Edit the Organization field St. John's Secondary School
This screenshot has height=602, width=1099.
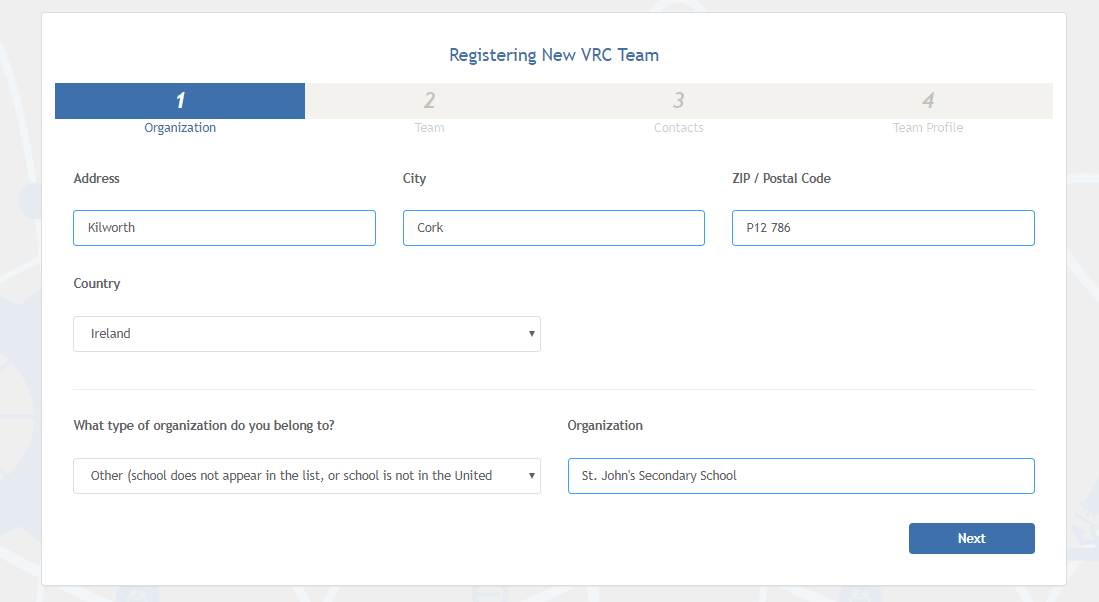pos(801,476)
